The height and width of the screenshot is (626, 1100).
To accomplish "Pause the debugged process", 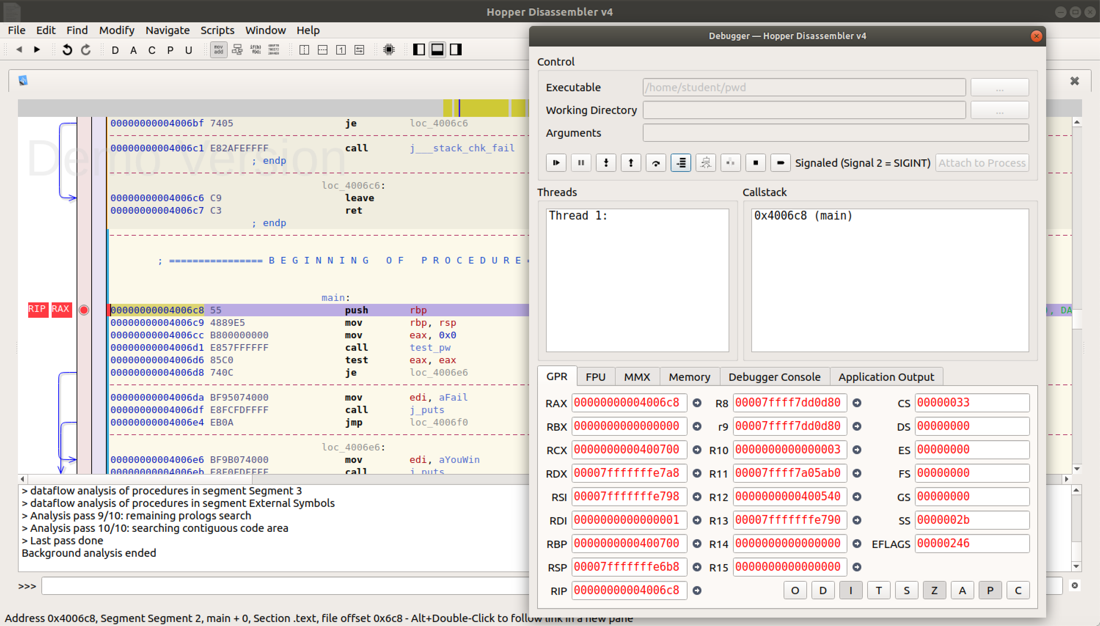I will [581, 163].
